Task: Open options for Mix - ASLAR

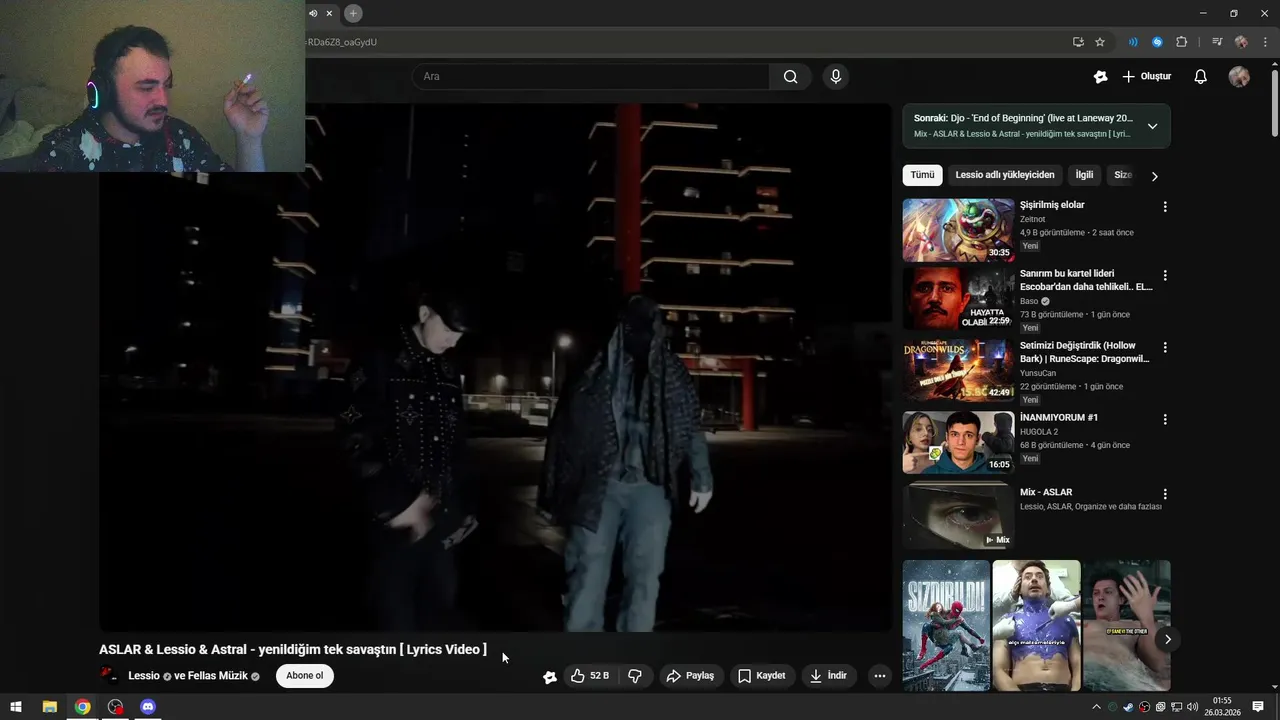Action: (x=1164, y=494)
